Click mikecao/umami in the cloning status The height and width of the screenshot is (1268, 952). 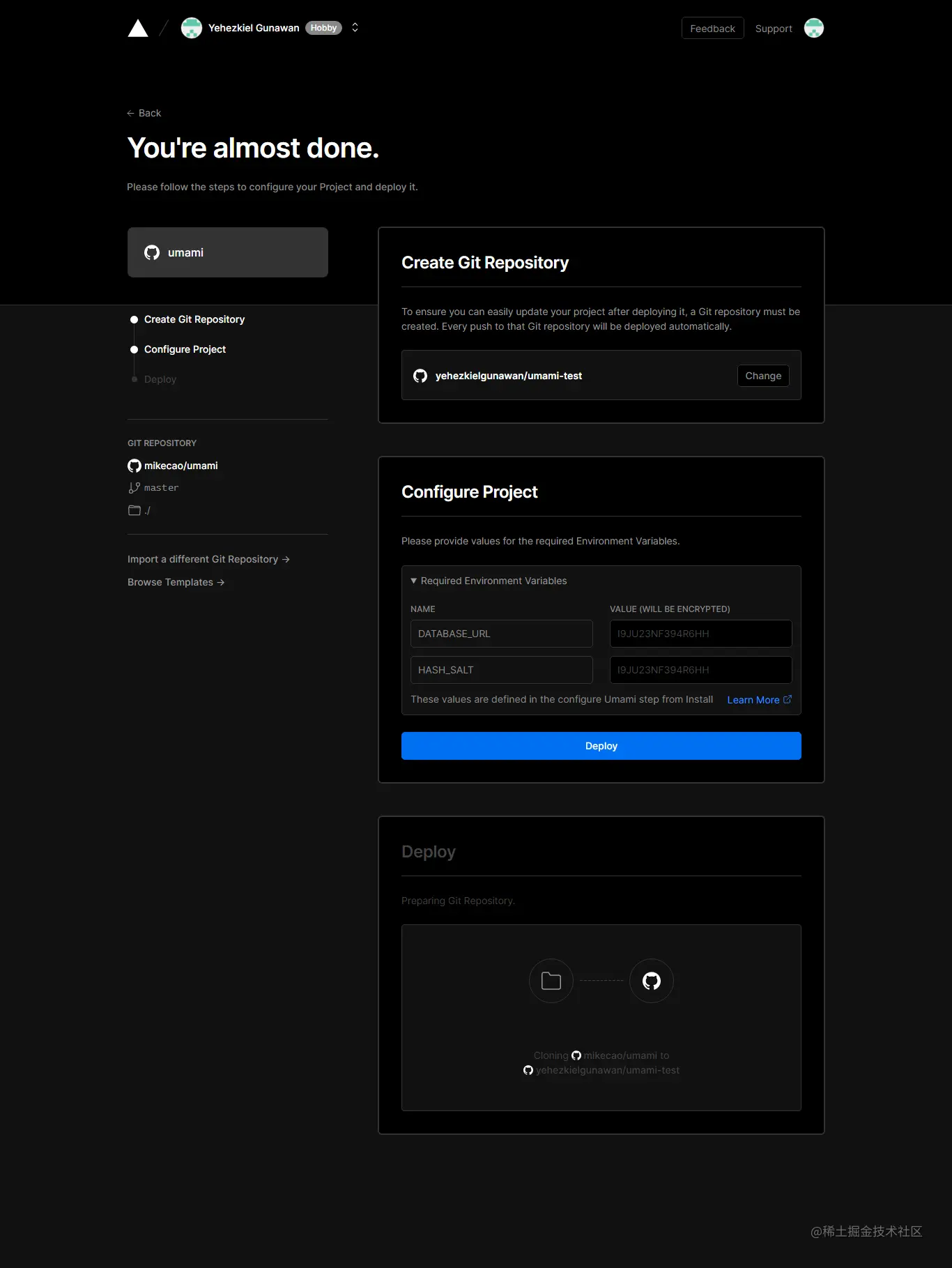click(620, 1055)
